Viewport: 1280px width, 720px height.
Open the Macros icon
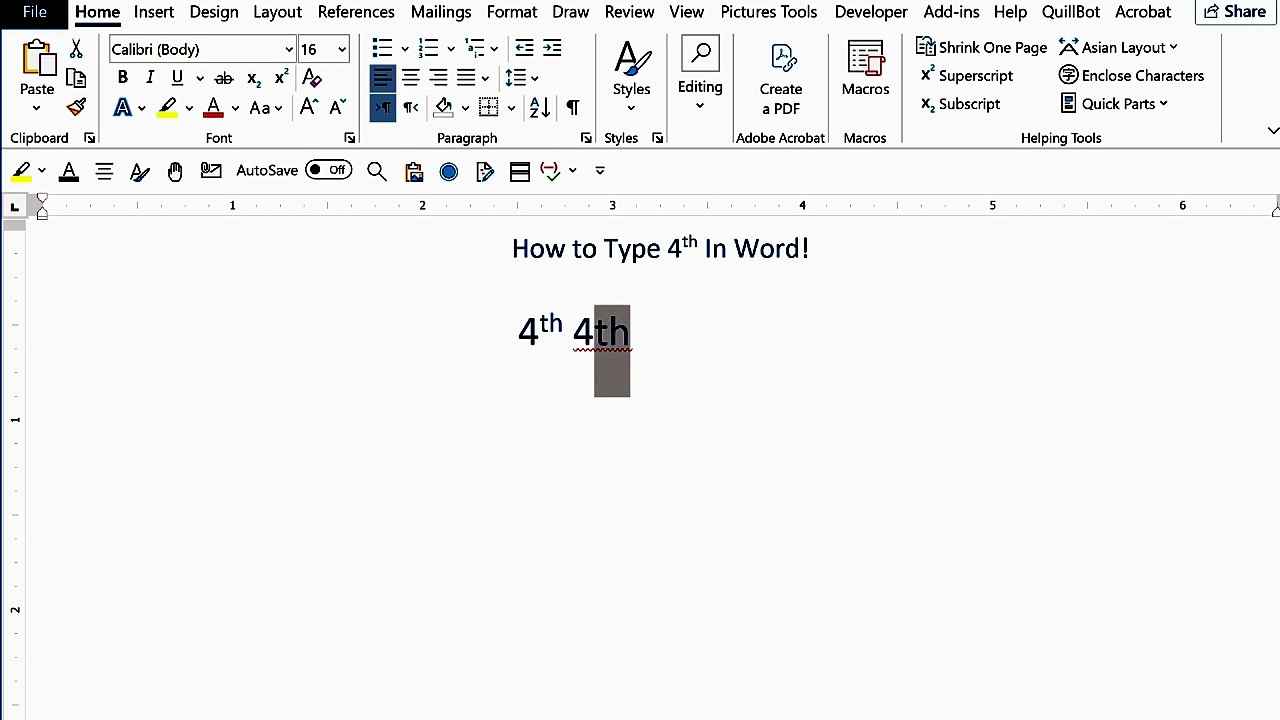(865, 57)
